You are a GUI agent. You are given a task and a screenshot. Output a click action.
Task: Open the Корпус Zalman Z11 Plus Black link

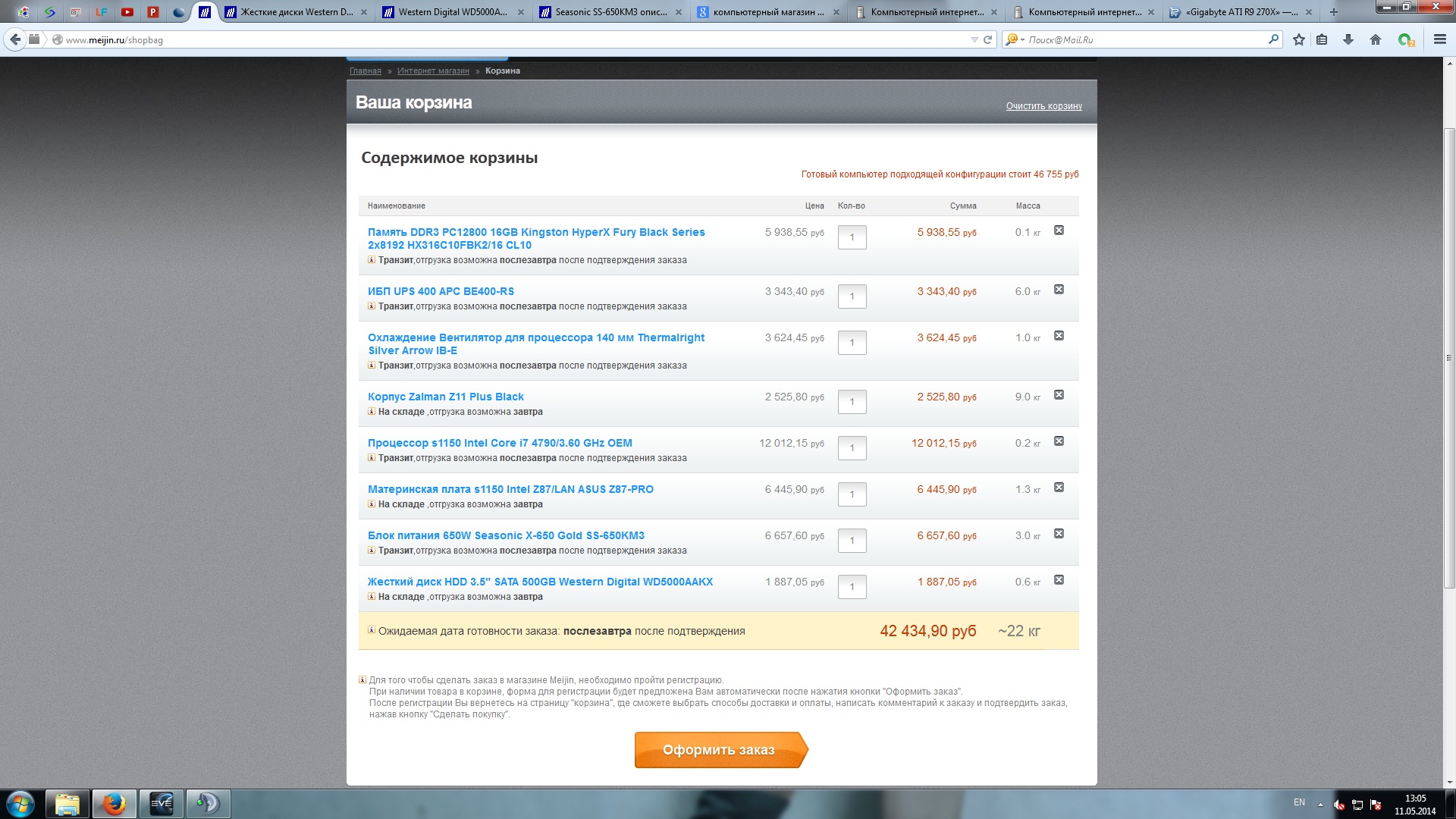446,397
